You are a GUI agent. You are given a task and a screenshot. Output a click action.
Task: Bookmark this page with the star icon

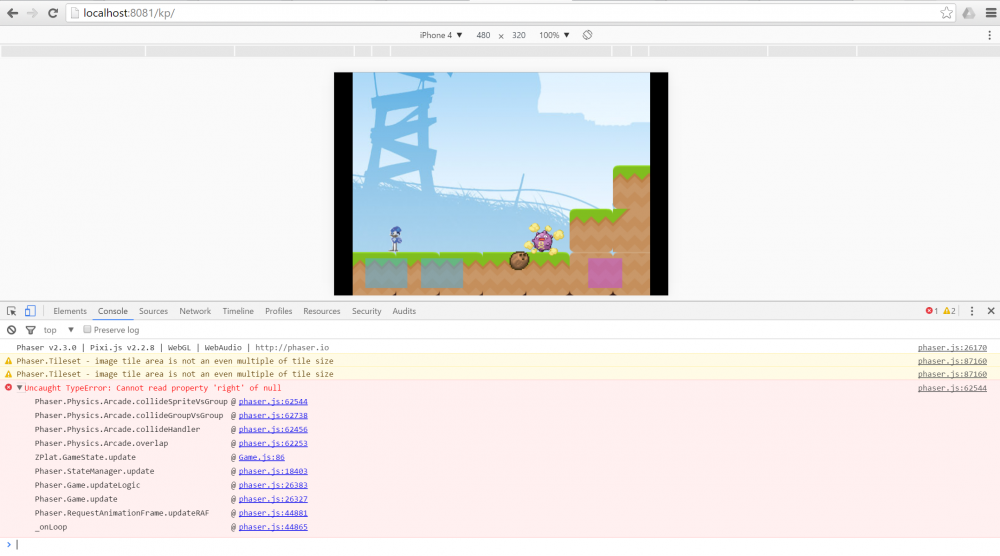click(946, 13)
